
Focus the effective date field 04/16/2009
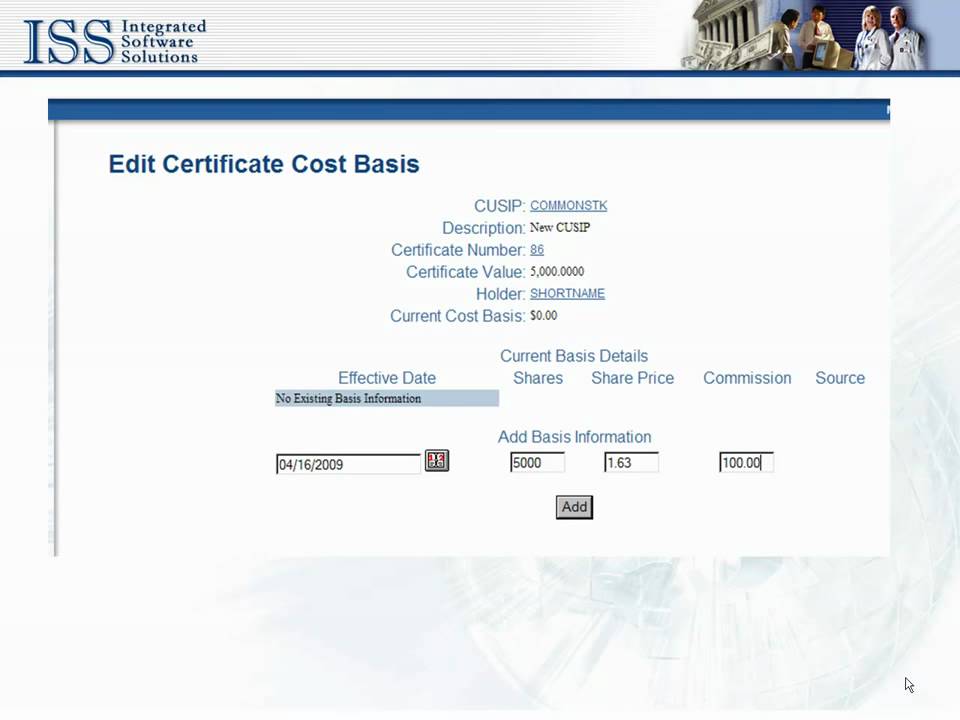click(x=348, y=464)
